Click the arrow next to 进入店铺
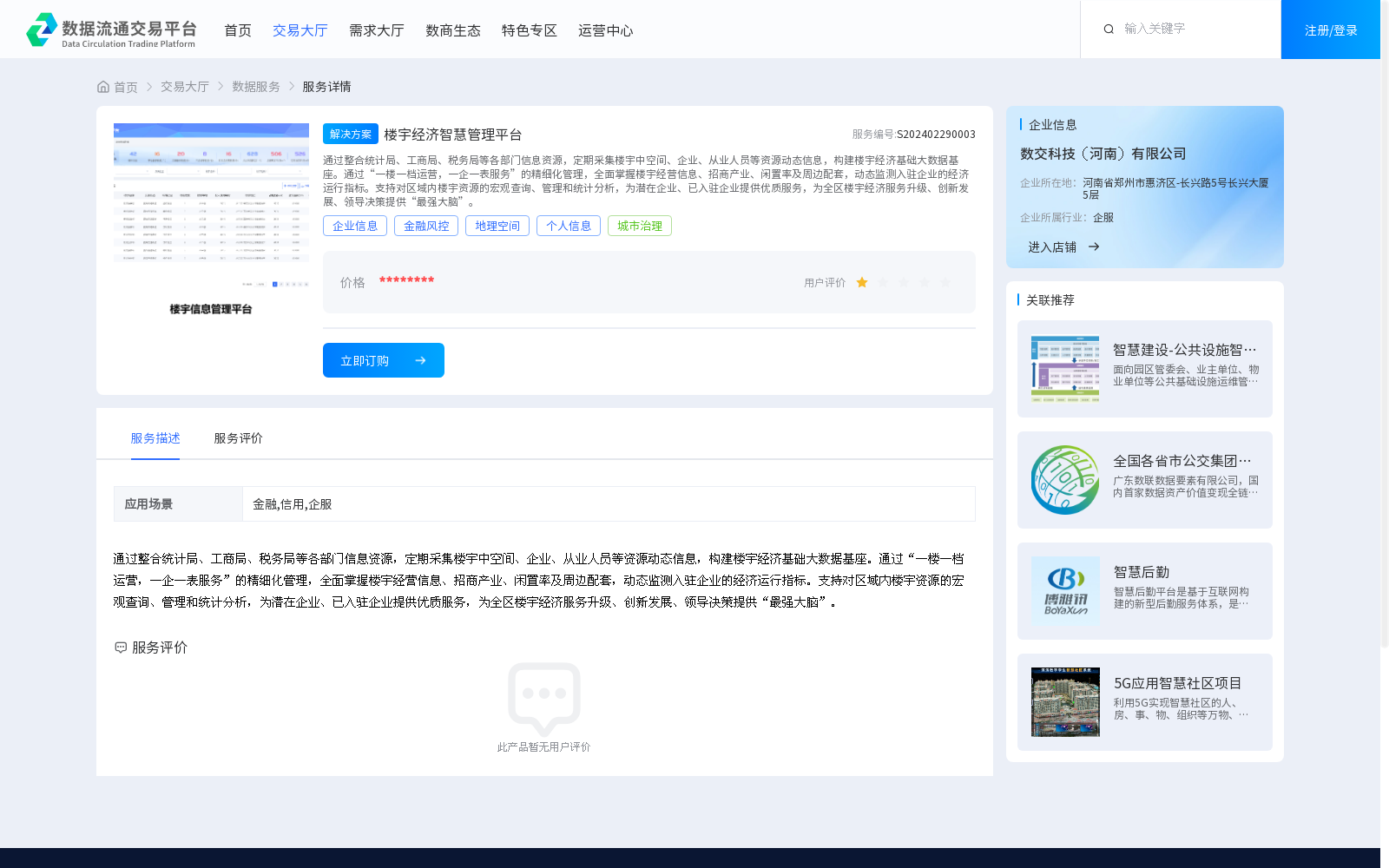 click(1094, 247)
